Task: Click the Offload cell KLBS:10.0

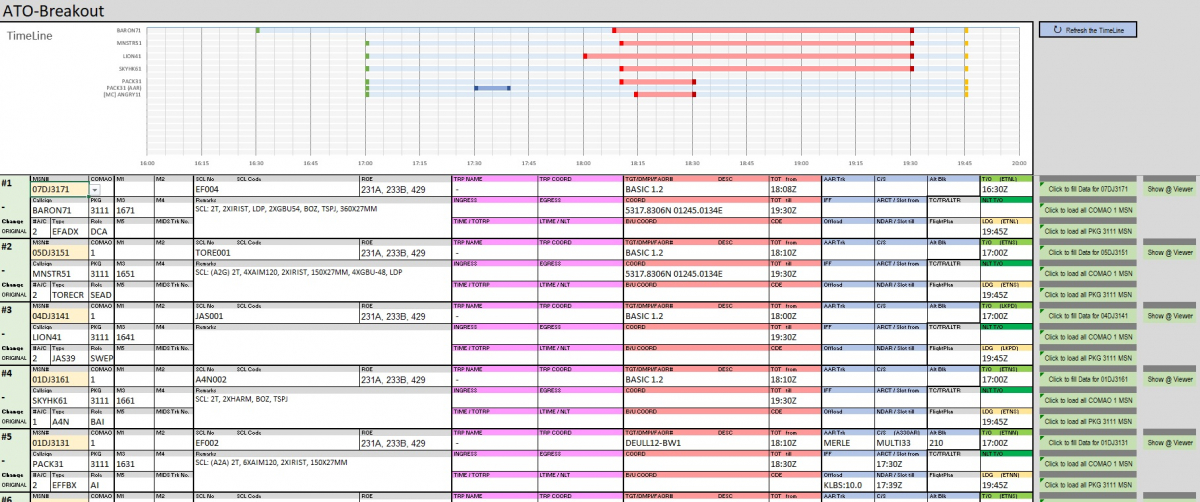Action: 846,485
